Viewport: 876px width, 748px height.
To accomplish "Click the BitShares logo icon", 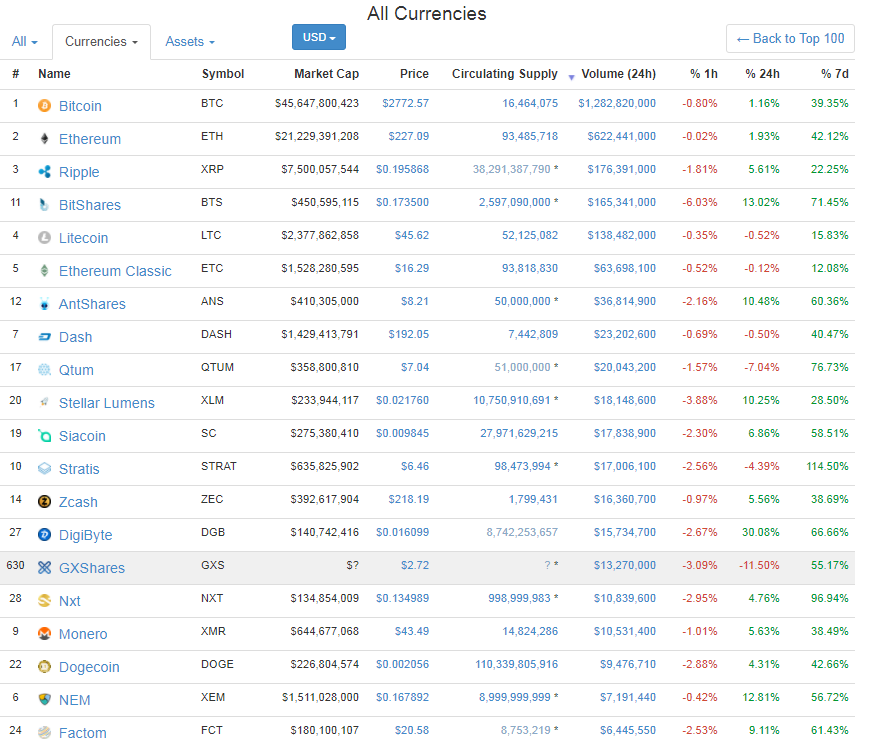I will 45,204.
